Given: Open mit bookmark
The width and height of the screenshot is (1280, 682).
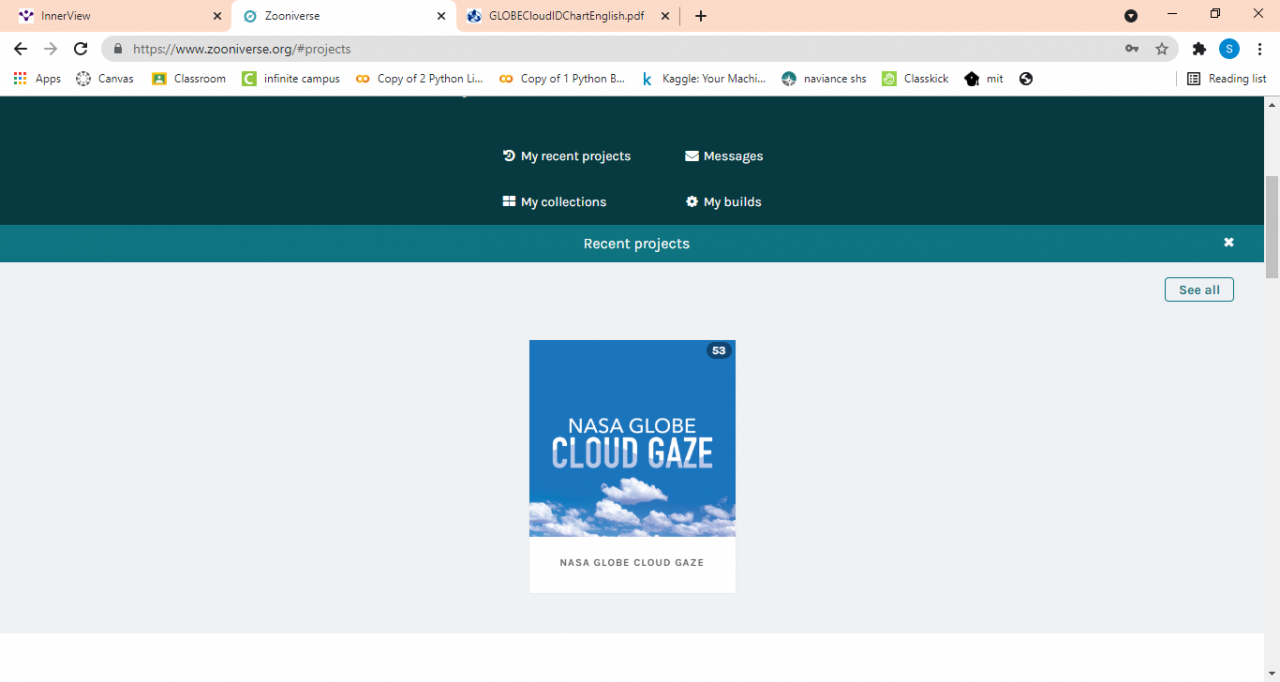Looking at the screenshot, I should (984, 78).
